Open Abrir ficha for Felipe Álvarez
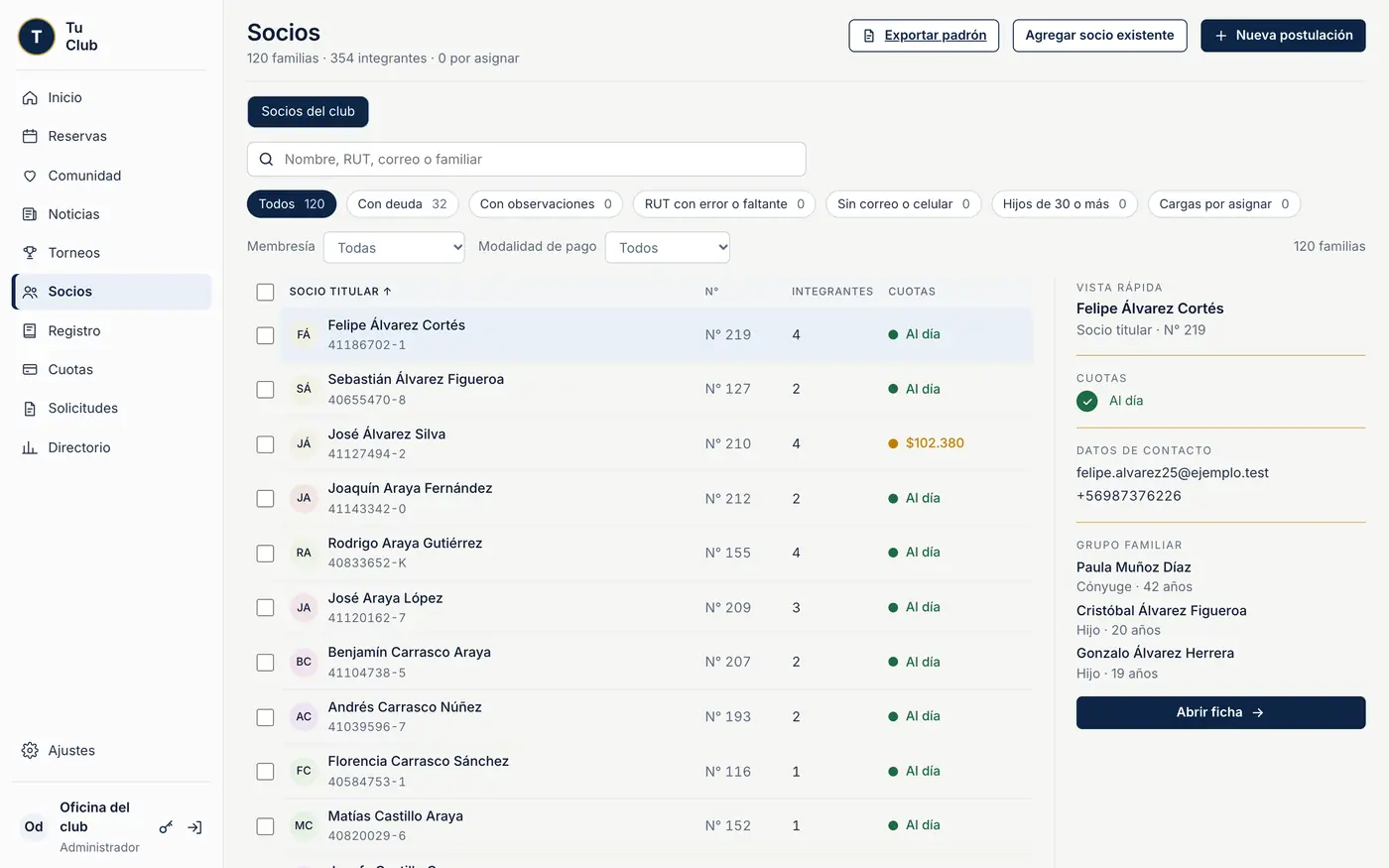This screenshot has width=1389, height=868. [1220, 712]
